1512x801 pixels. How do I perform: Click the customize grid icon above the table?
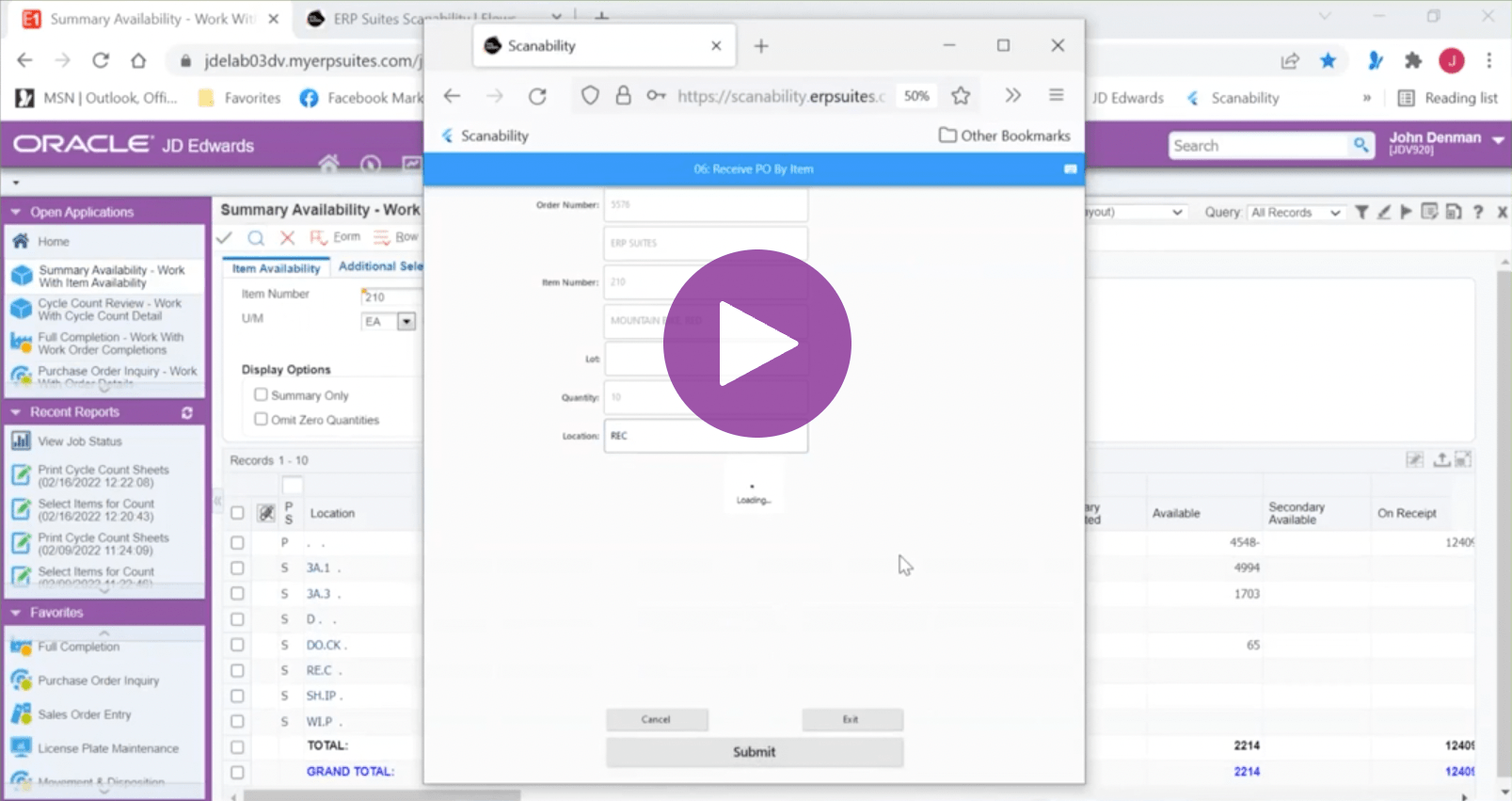coord(1414,459)
